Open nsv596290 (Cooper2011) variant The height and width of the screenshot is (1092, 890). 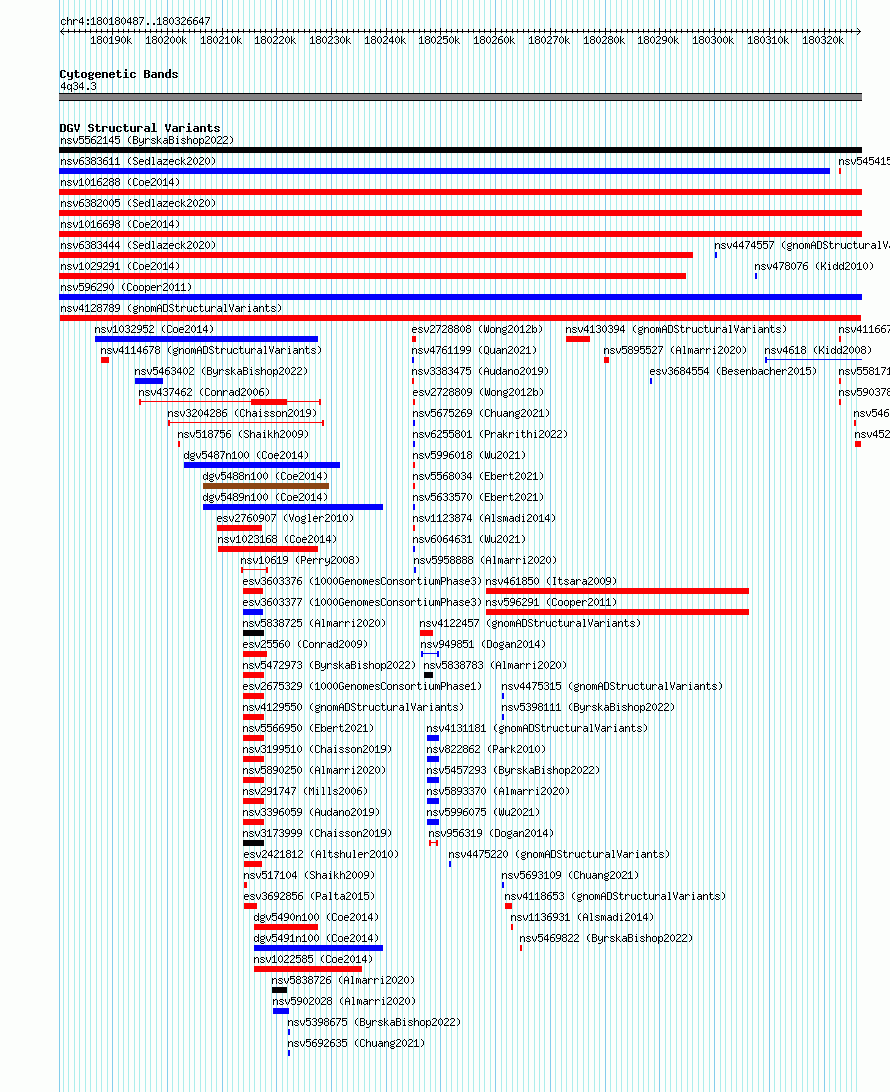point(126,286)
